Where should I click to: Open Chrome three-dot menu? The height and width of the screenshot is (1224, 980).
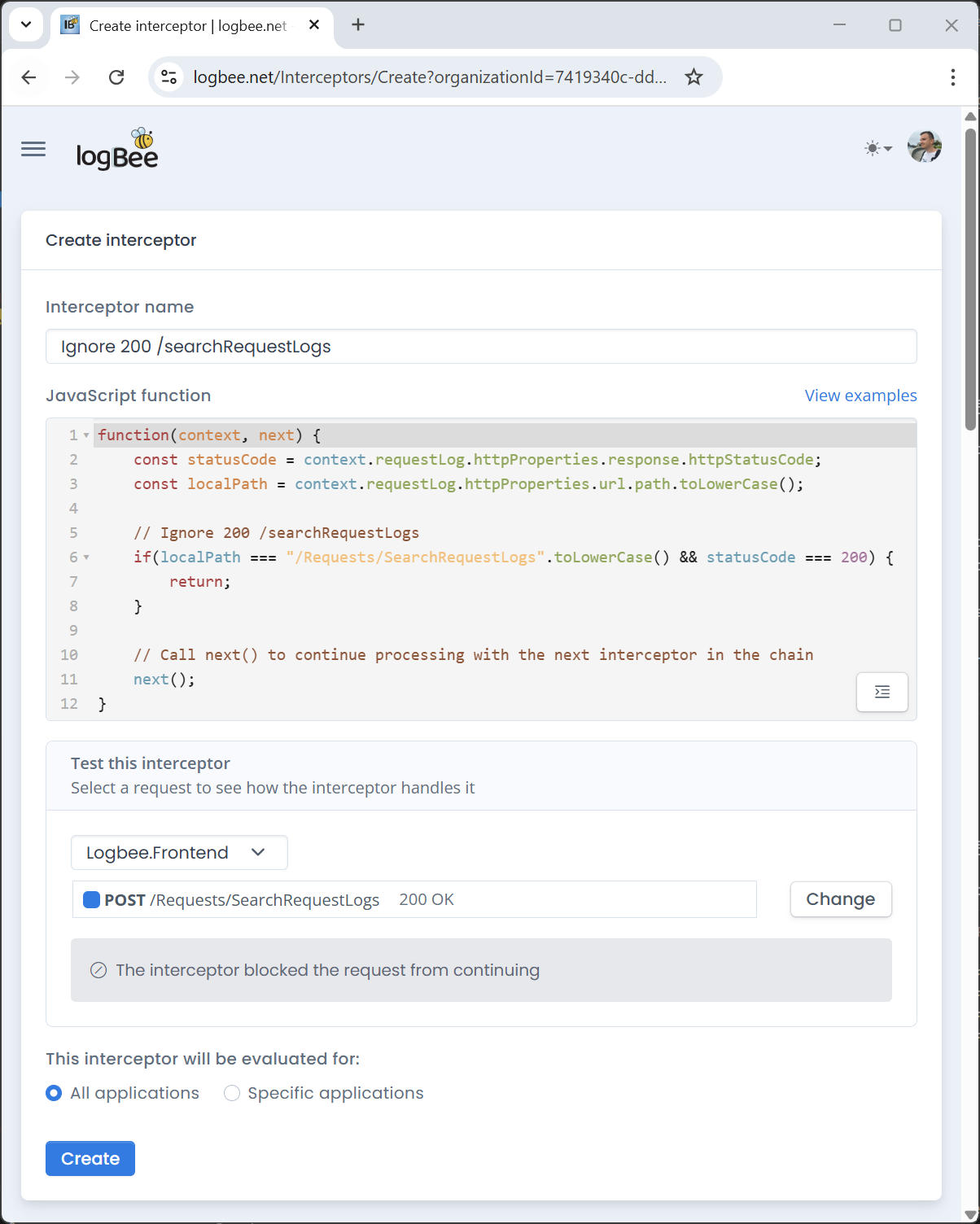click(x=952, y=77)
